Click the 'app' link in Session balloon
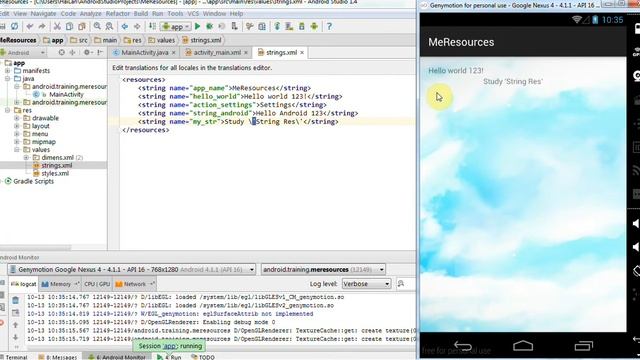Image resolution: width=640 pixels, height=360 pixels. click(x=169, y=346)
